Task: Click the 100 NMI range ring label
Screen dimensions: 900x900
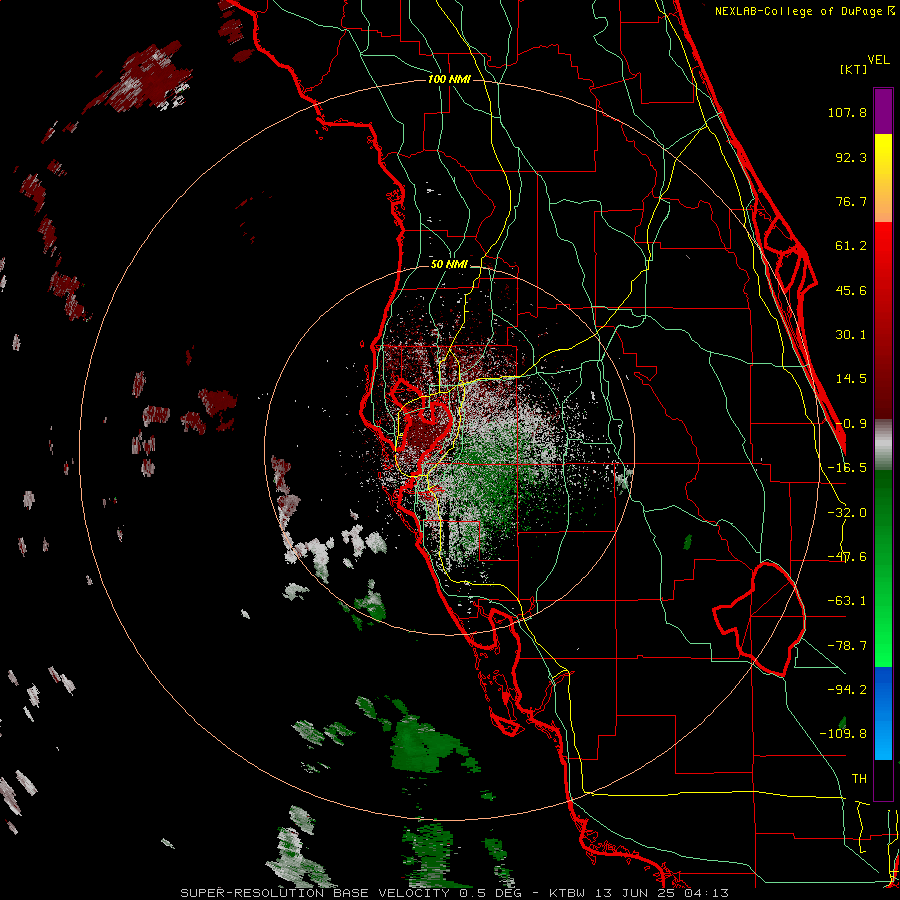Action: [449, 79]
